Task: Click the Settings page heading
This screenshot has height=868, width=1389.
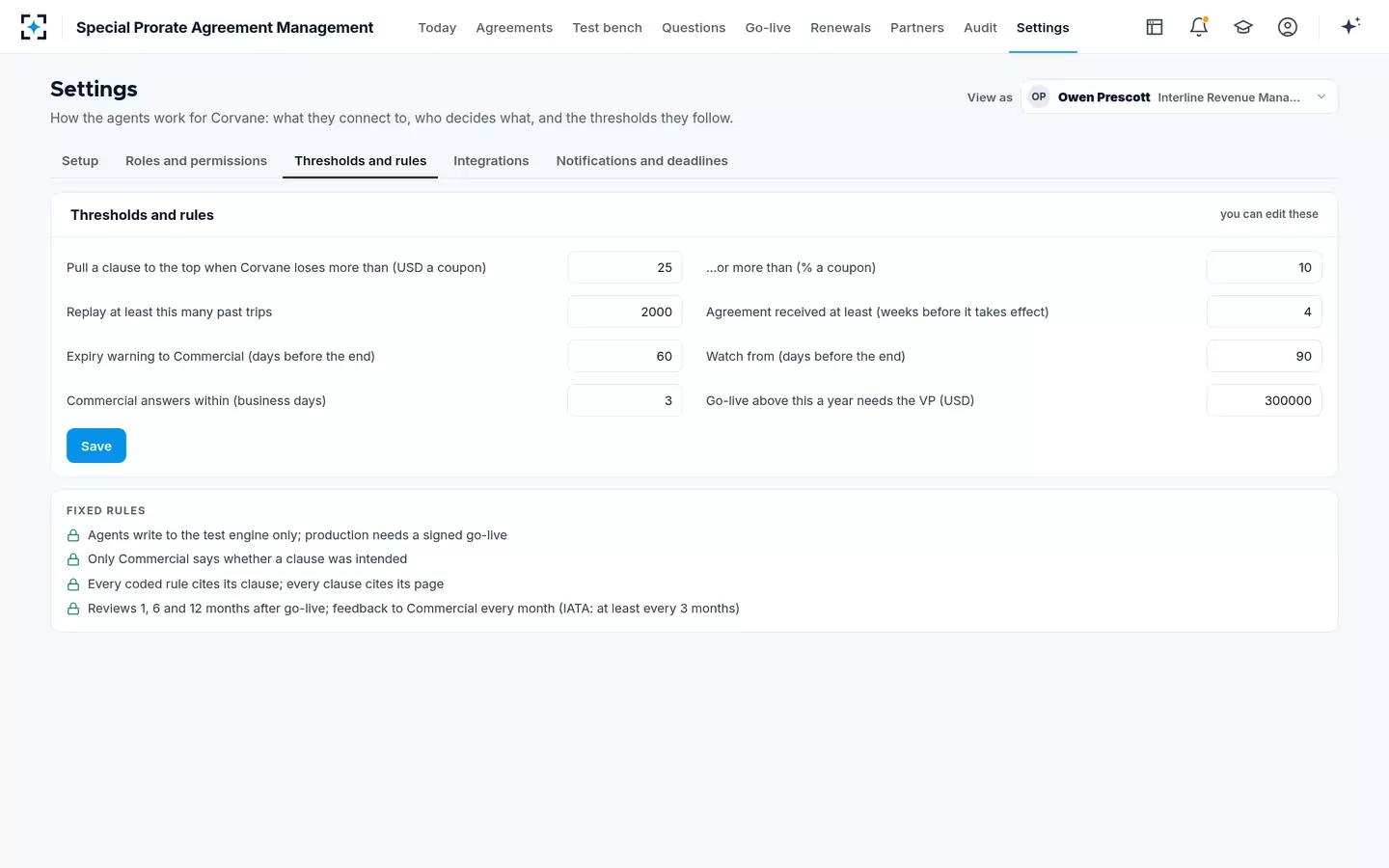Action: click(x=94, y=89)
